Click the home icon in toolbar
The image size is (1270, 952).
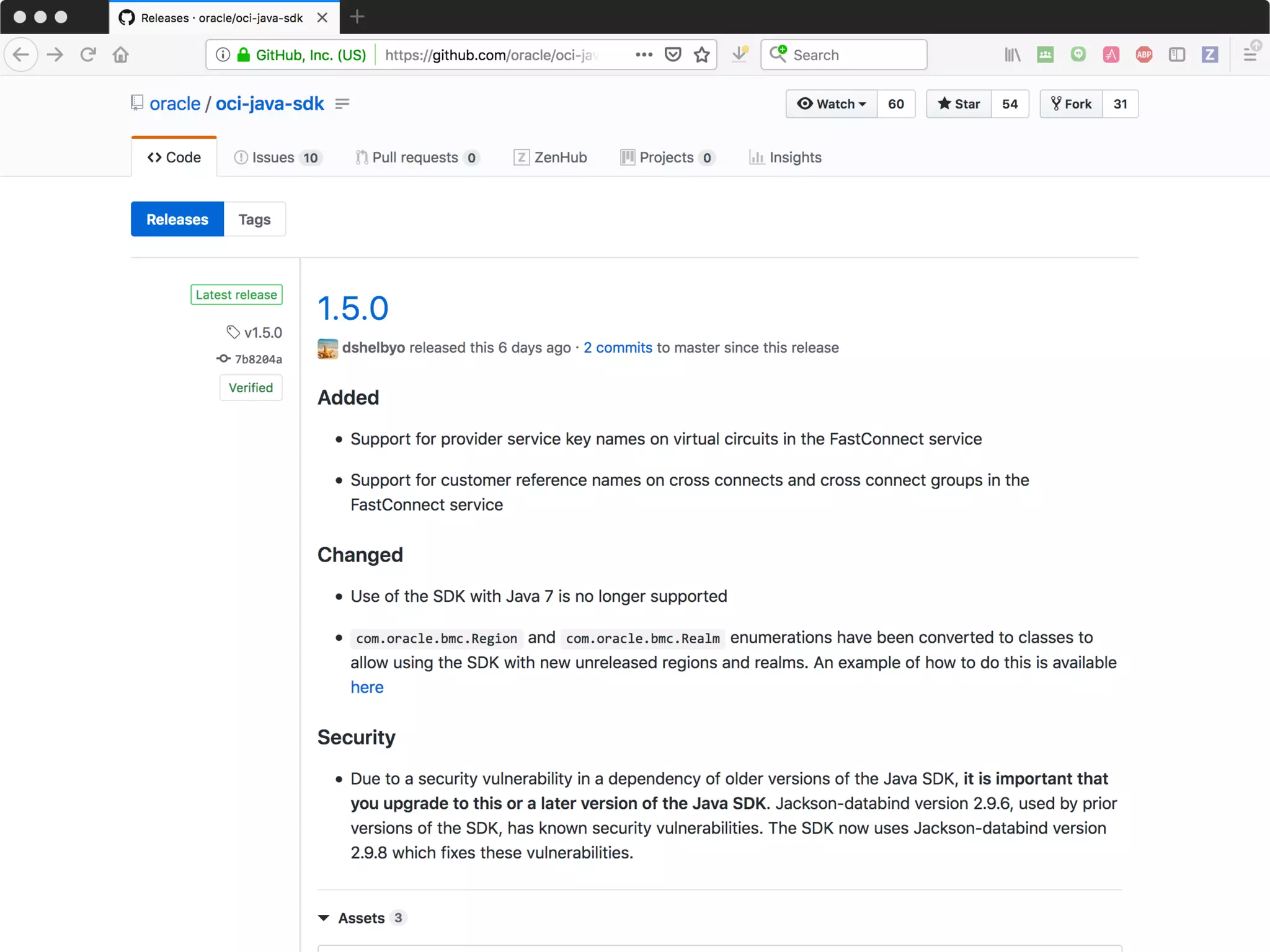120,55
